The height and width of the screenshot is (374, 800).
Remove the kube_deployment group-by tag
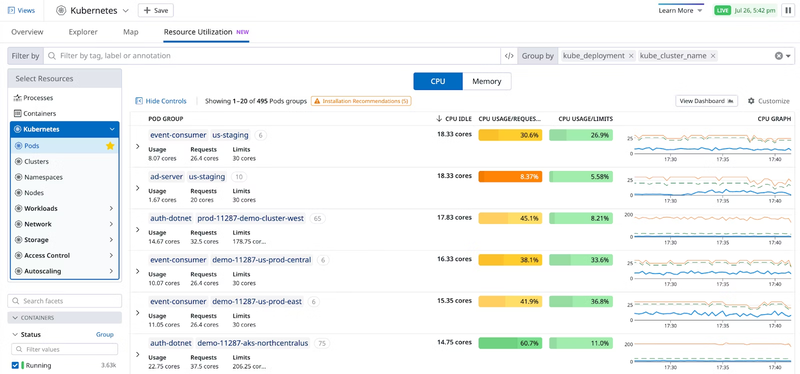point(631,56)
